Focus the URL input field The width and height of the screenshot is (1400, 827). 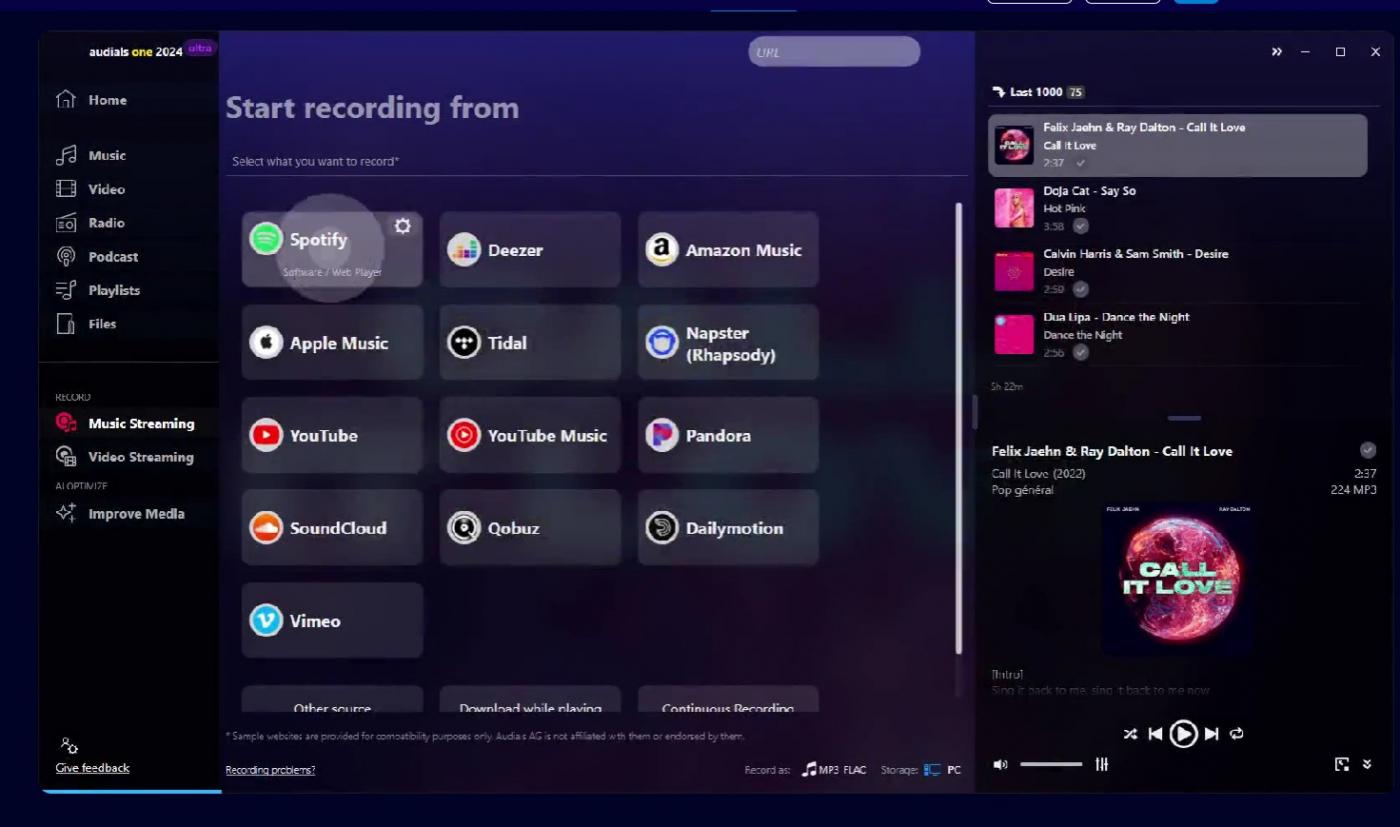tap(834, 52)
